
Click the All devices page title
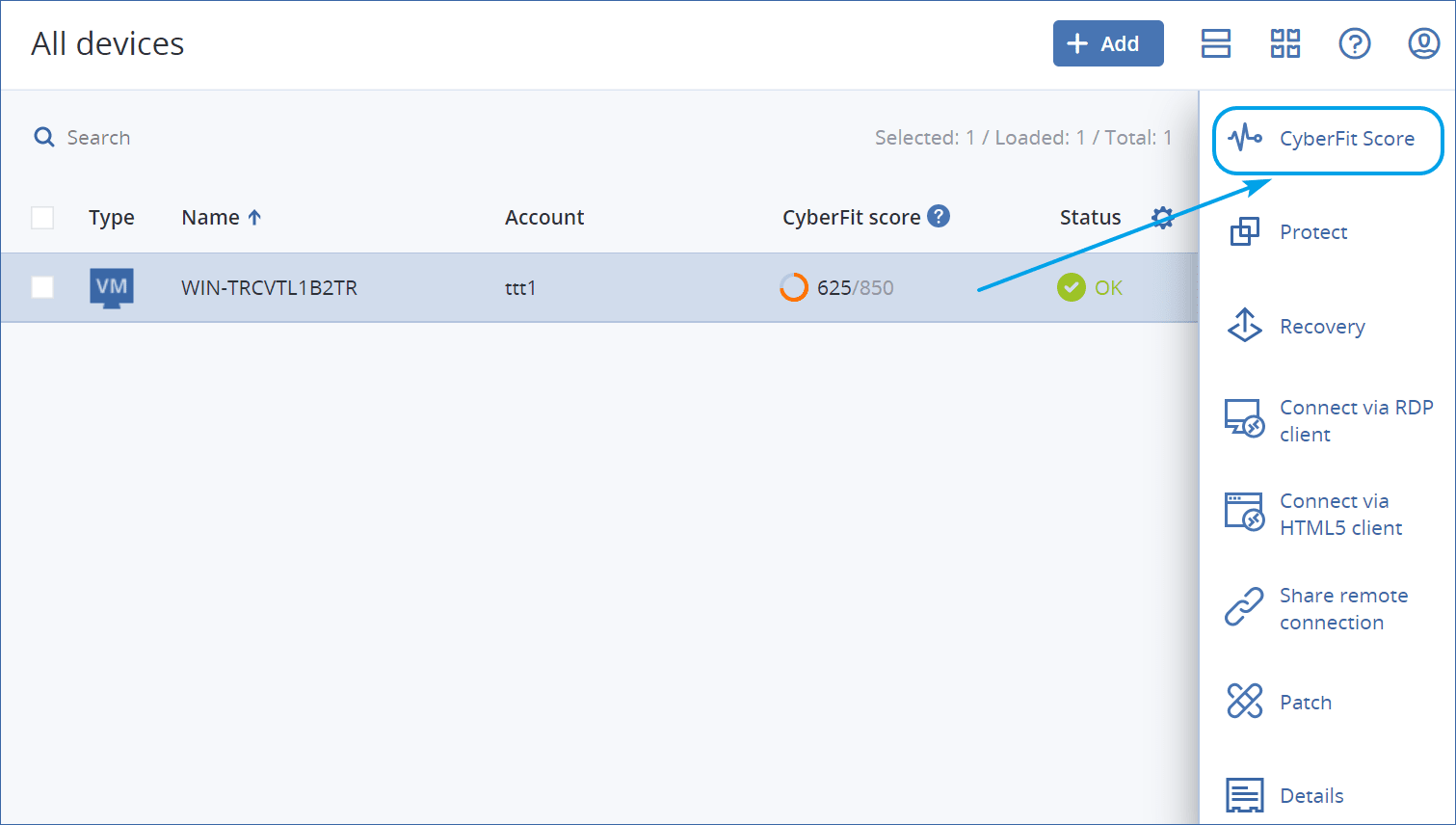tap(108, 44)
